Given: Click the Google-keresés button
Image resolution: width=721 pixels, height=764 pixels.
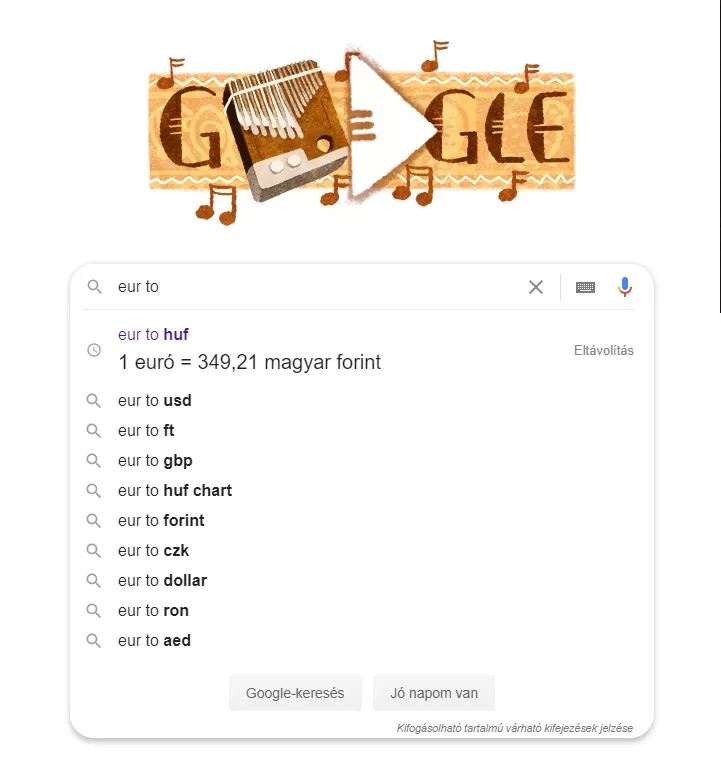Looking at the screenshot, I should click(295, 693).
